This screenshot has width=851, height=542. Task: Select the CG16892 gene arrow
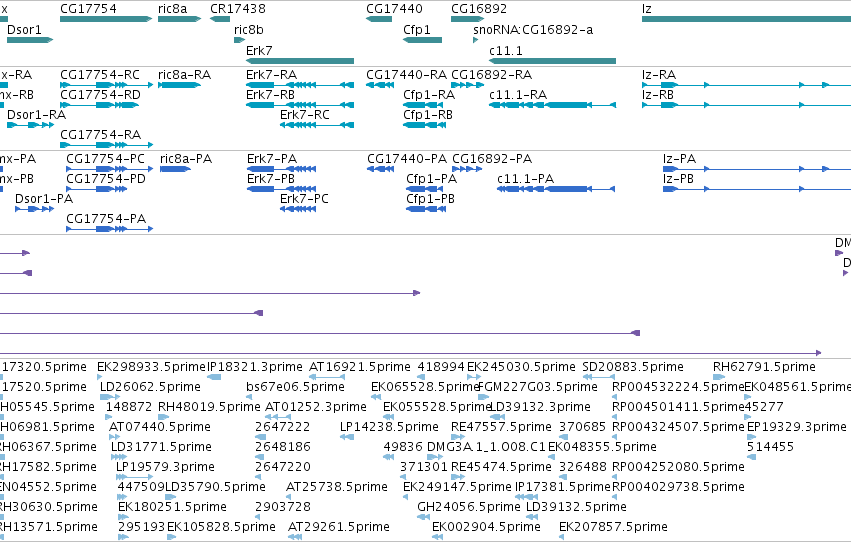[467, 19]
